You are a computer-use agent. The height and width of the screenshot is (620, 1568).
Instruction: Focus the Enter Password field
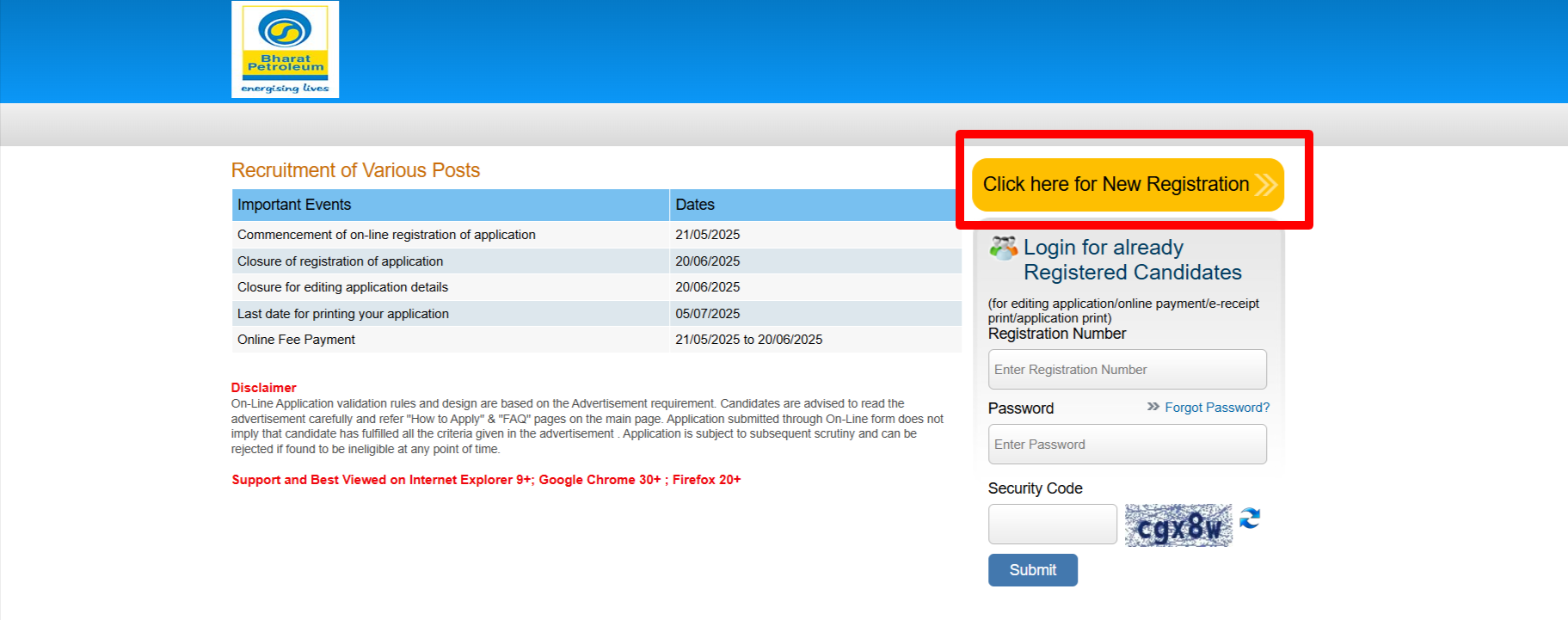click(1127, 445)
